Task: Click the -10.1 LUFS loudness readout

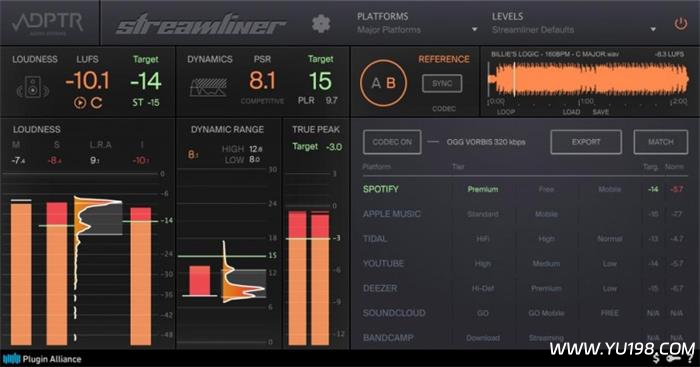Action: pyautogui.click(x=88, y=81)
